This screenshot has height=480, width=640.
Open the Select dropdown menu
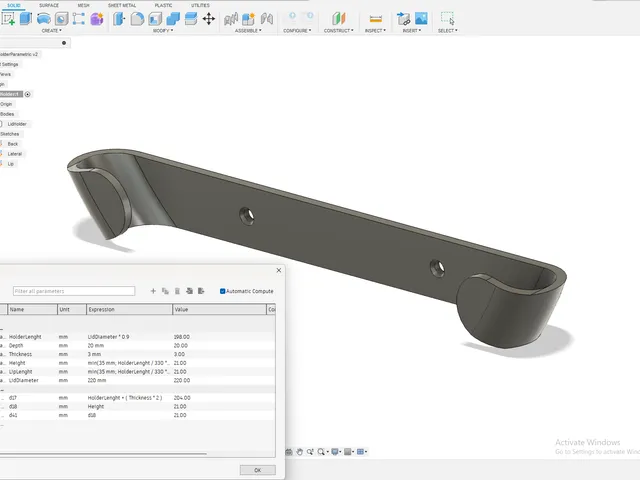(448, 31)
